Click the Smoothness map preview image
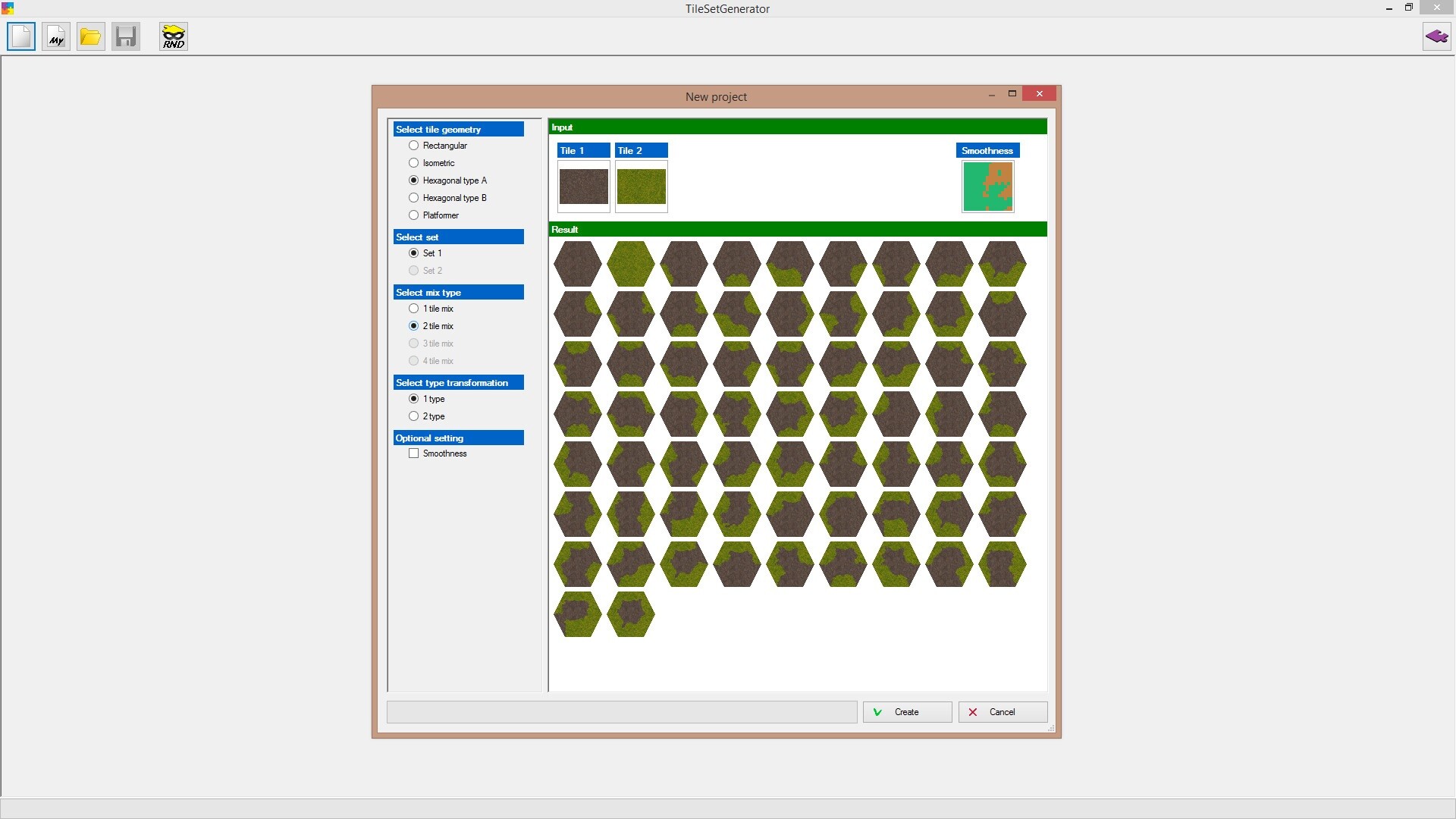This screenshot has width=1456, height=819. (x=987, y=187)
